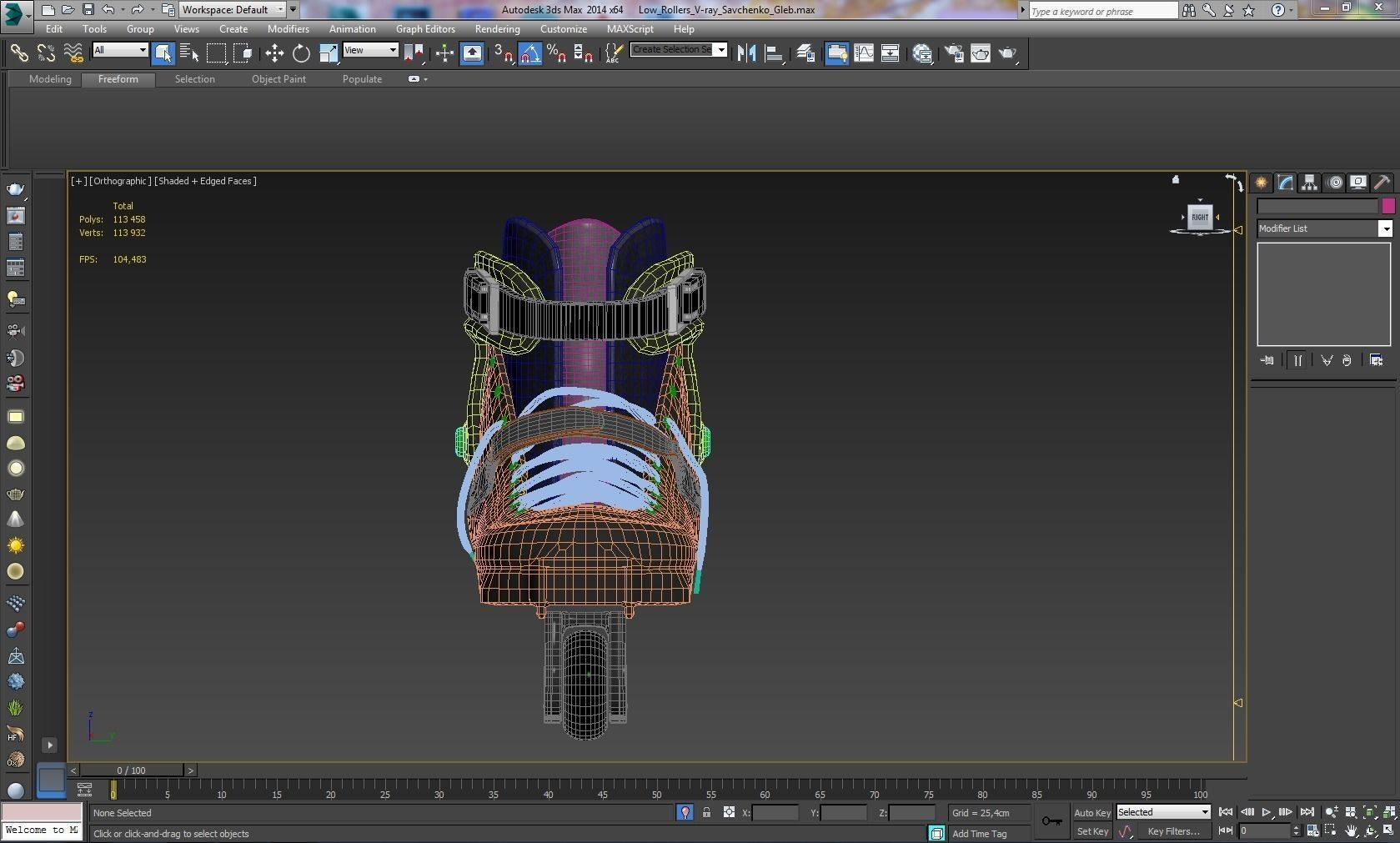1400x843 pixels.
Task: Switch to Object Paint ribbon tab
Action: [x=278, y=79]
